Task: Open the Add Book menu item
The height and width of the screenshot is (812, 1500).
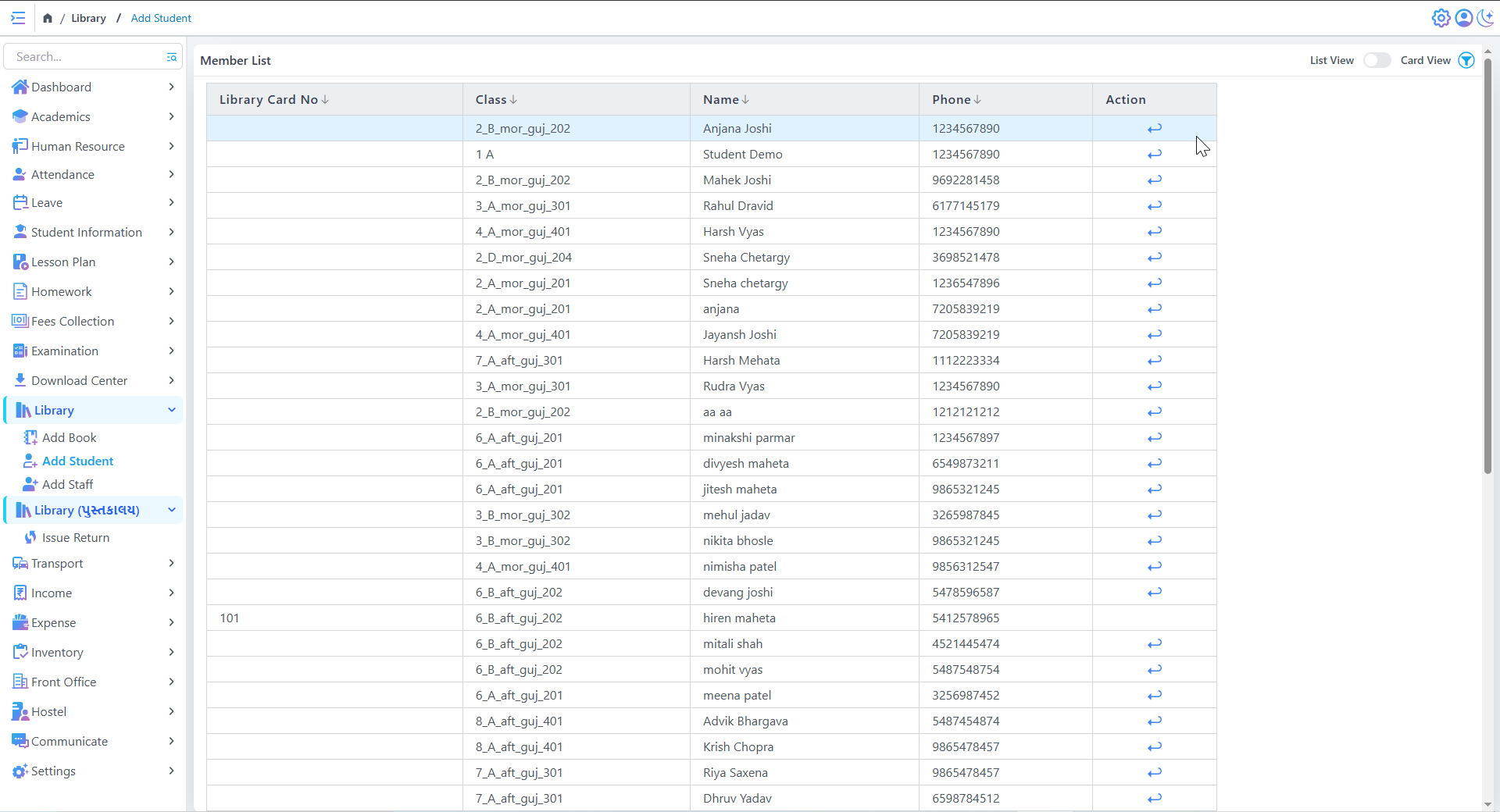Action: point(69,438)
